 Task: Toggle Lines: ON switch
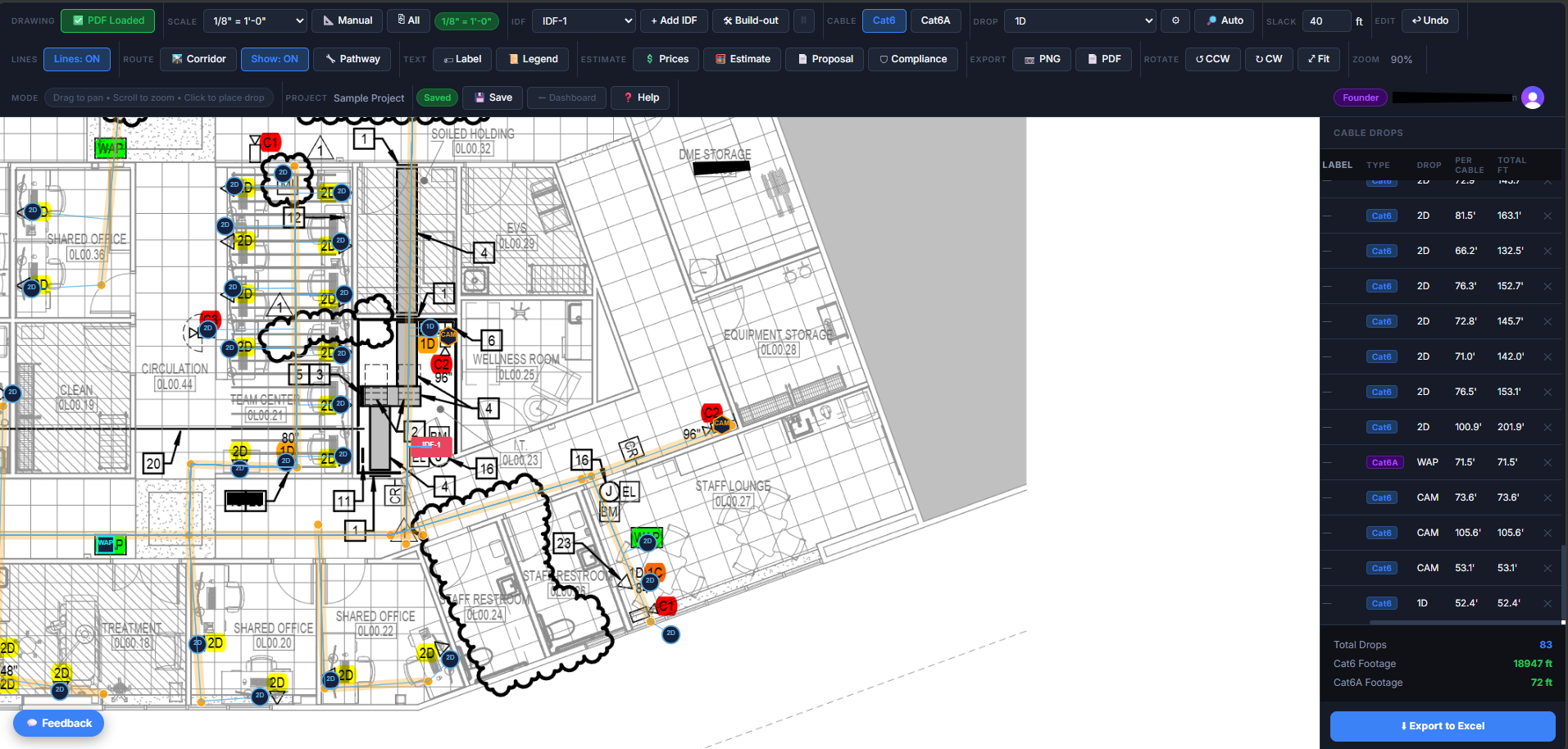click(77, 59)
